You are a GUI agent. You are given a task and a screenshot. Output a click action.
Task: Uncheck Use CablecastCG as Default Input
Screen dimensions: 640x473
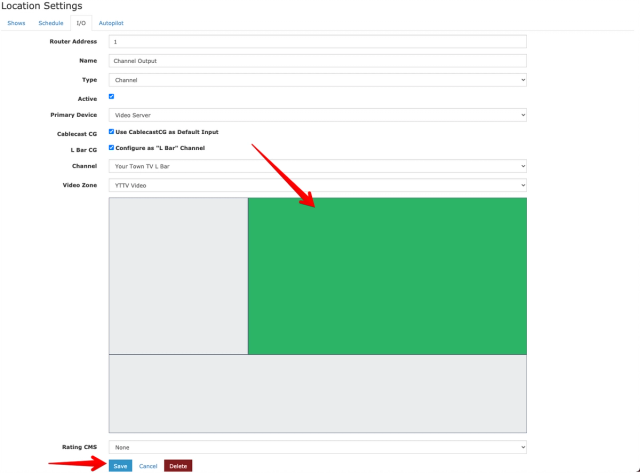click(111, 132)
